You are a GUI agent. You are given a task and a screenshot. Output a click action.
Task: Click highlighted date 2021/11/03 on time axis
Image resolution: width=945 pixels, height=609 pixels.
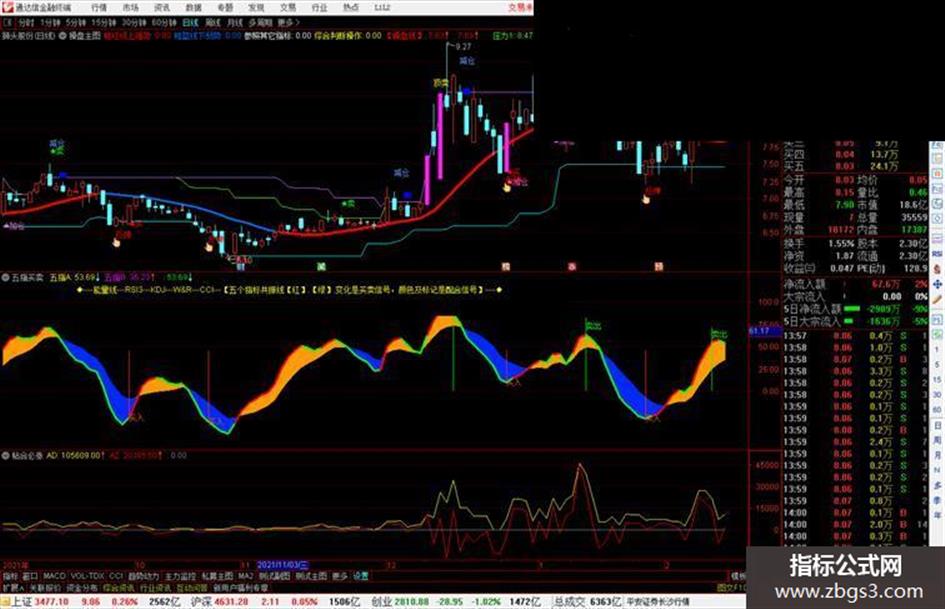[282, 566]
